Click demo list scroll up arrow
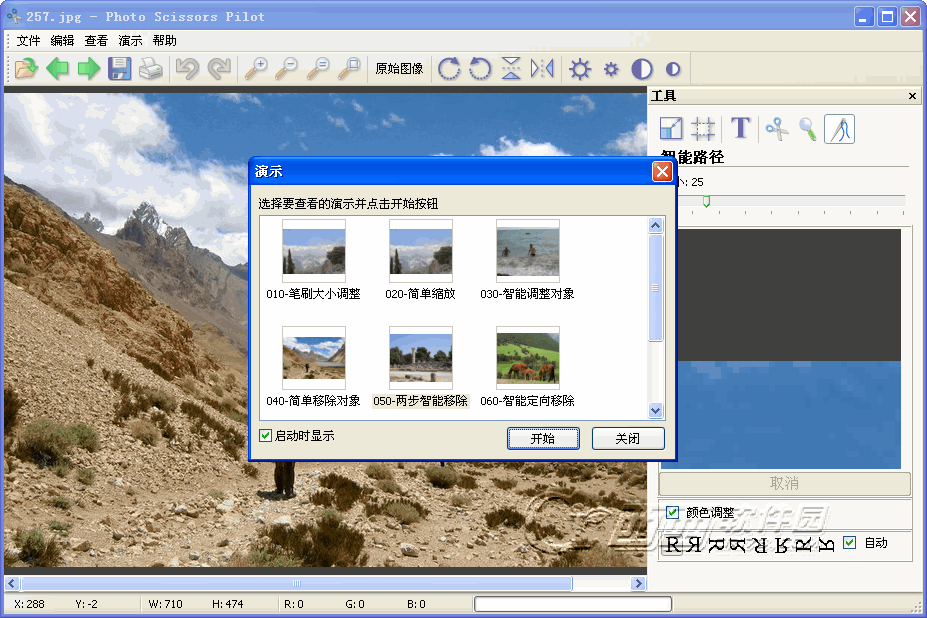Viewport: 927px width, 618px height. tap(655, 225)
